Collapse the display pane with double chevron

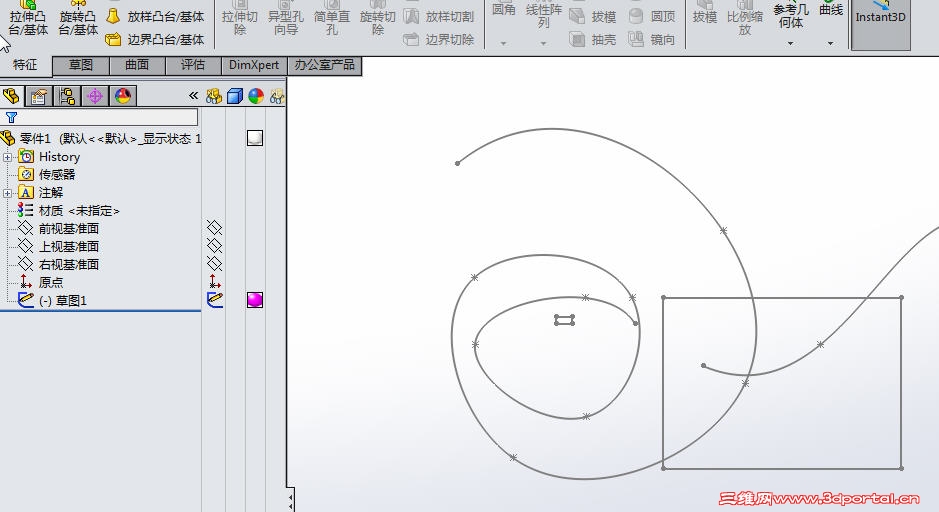coord(193,96)
